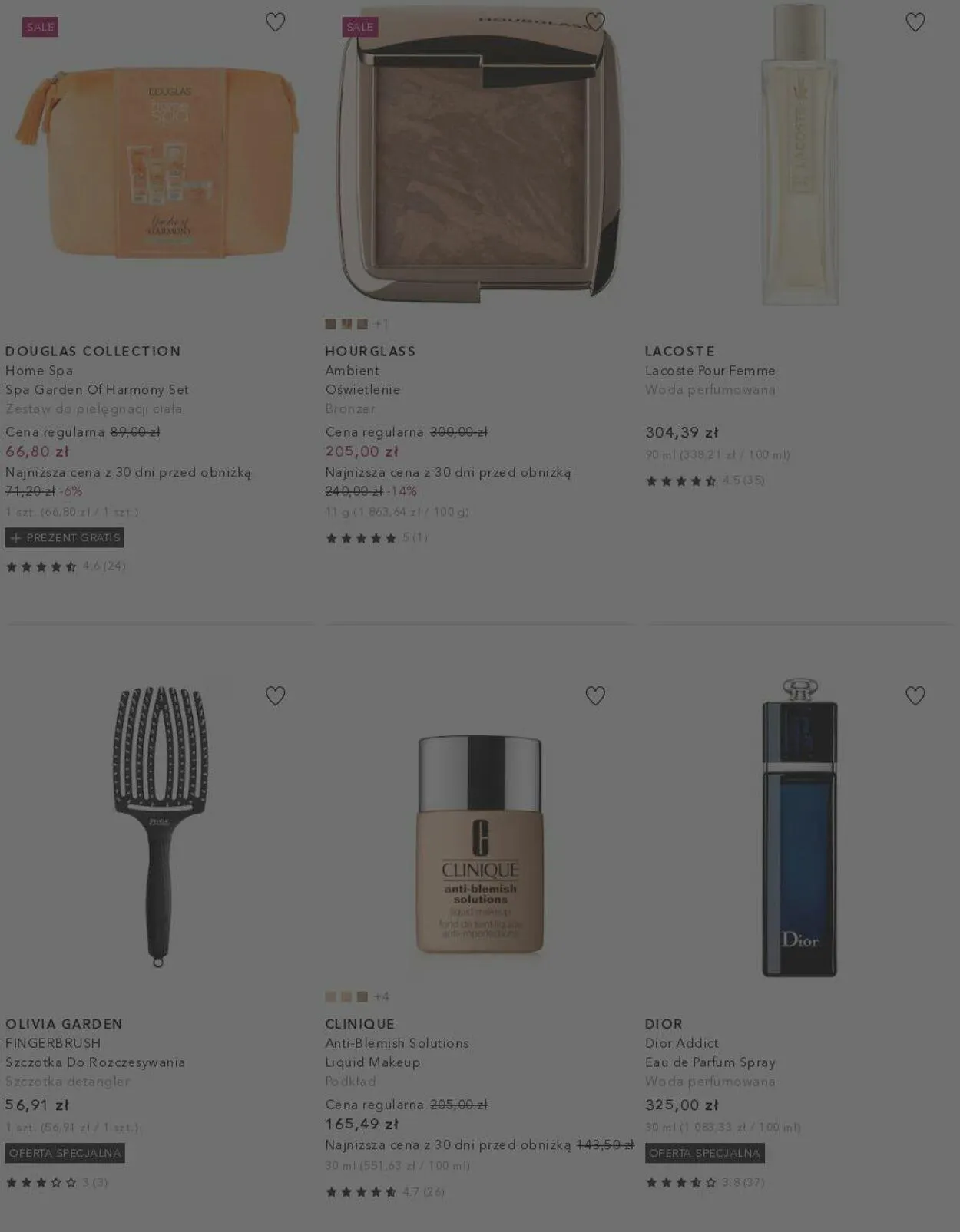The image size is (960, 1232).
Task: Show +4 more Clinique shades
Action: tap(381, 996)
